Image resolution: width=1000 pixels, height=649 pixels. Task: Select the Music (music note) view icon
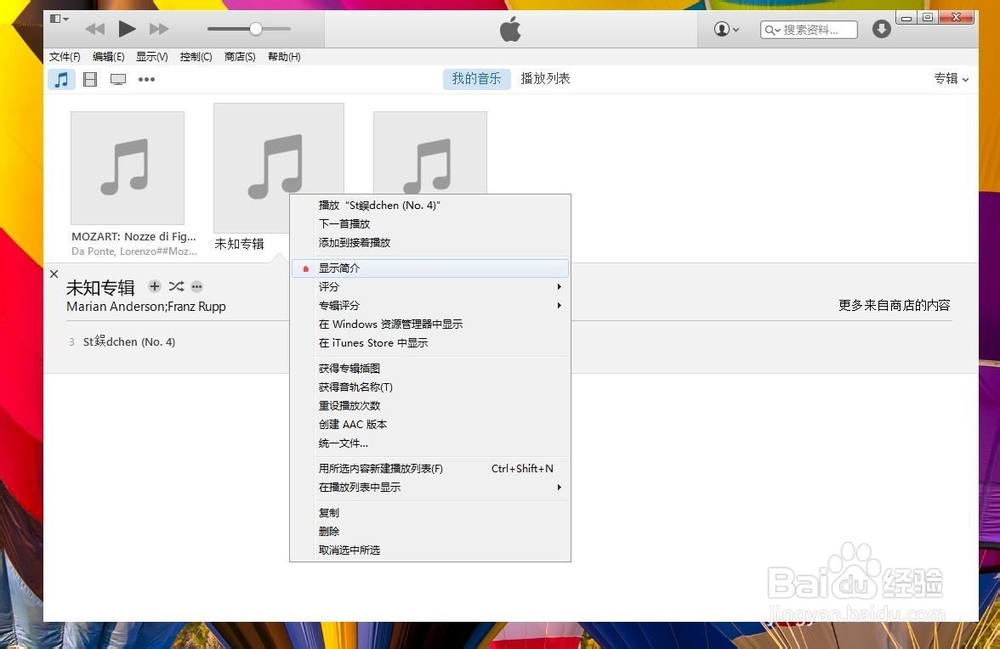point(61,79)
